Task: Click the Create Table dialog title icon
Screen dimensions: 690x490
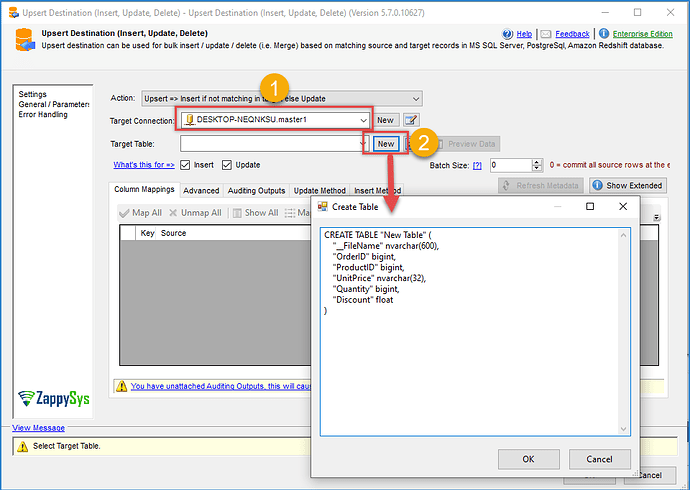Action: [323, 206]
